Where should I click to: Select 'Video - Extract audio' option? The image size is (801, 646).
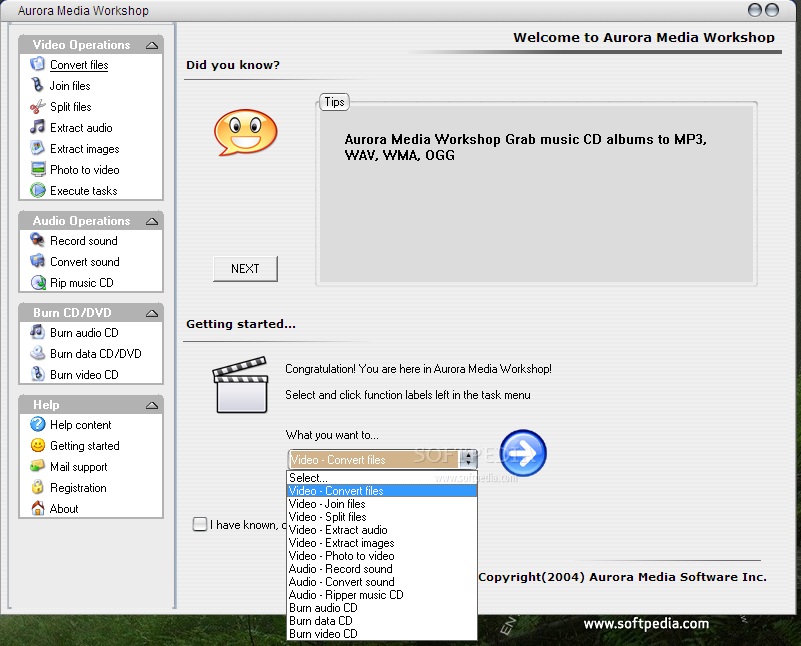382,530
